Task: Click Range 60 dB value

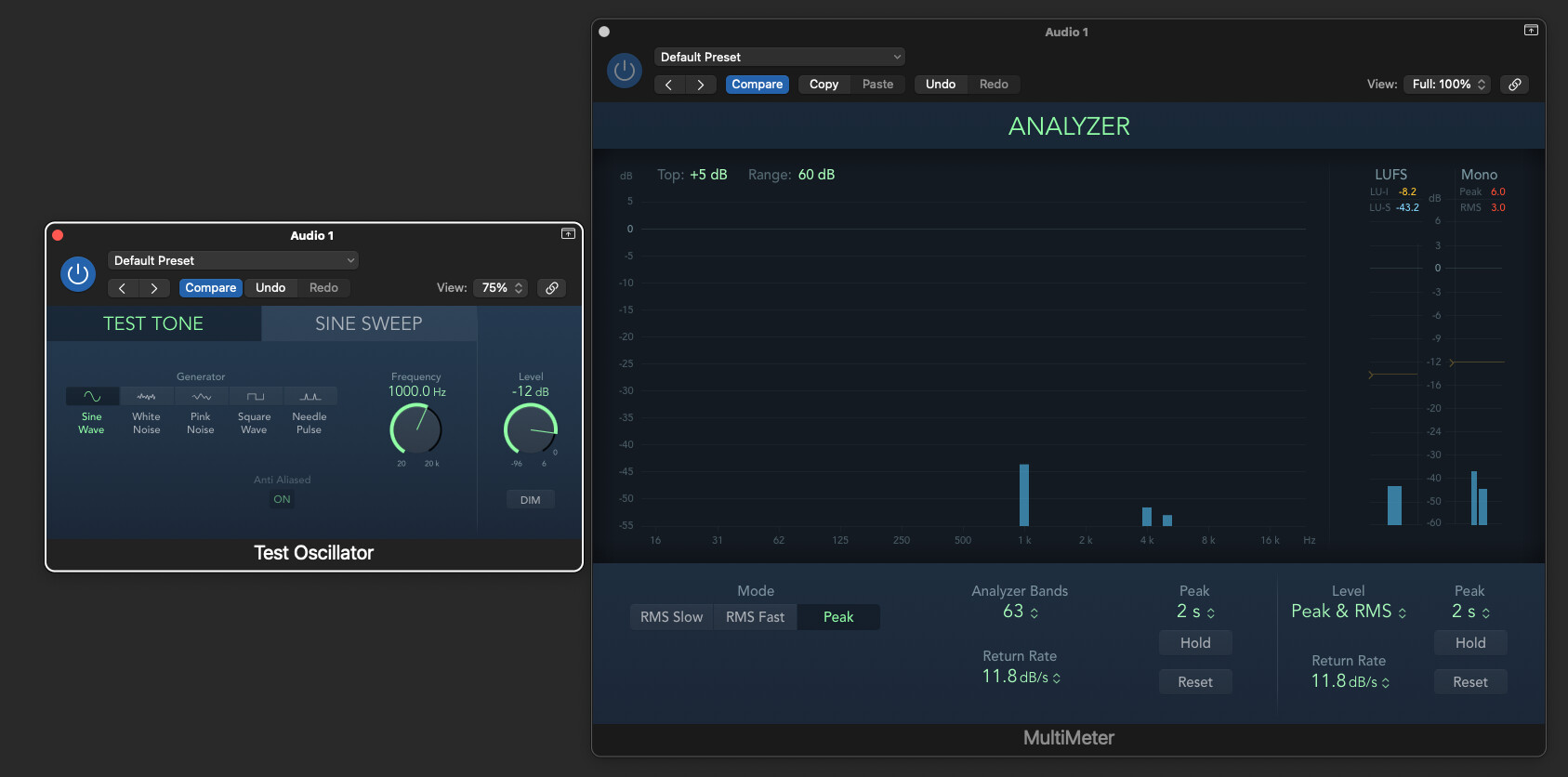Action: 817,175
